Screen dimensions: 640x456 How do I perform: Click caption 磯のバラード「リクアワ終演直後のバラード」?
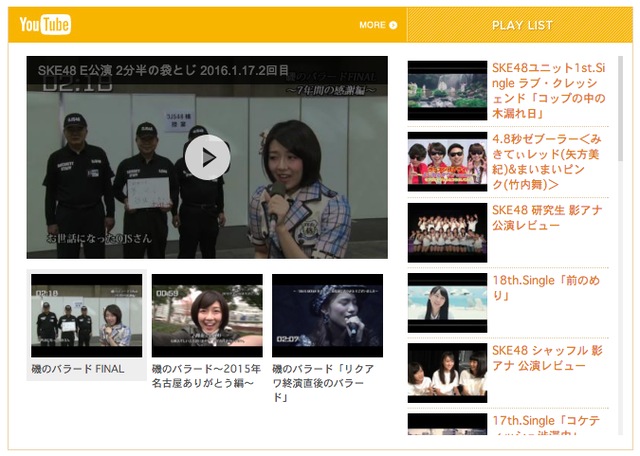(323, 383)
